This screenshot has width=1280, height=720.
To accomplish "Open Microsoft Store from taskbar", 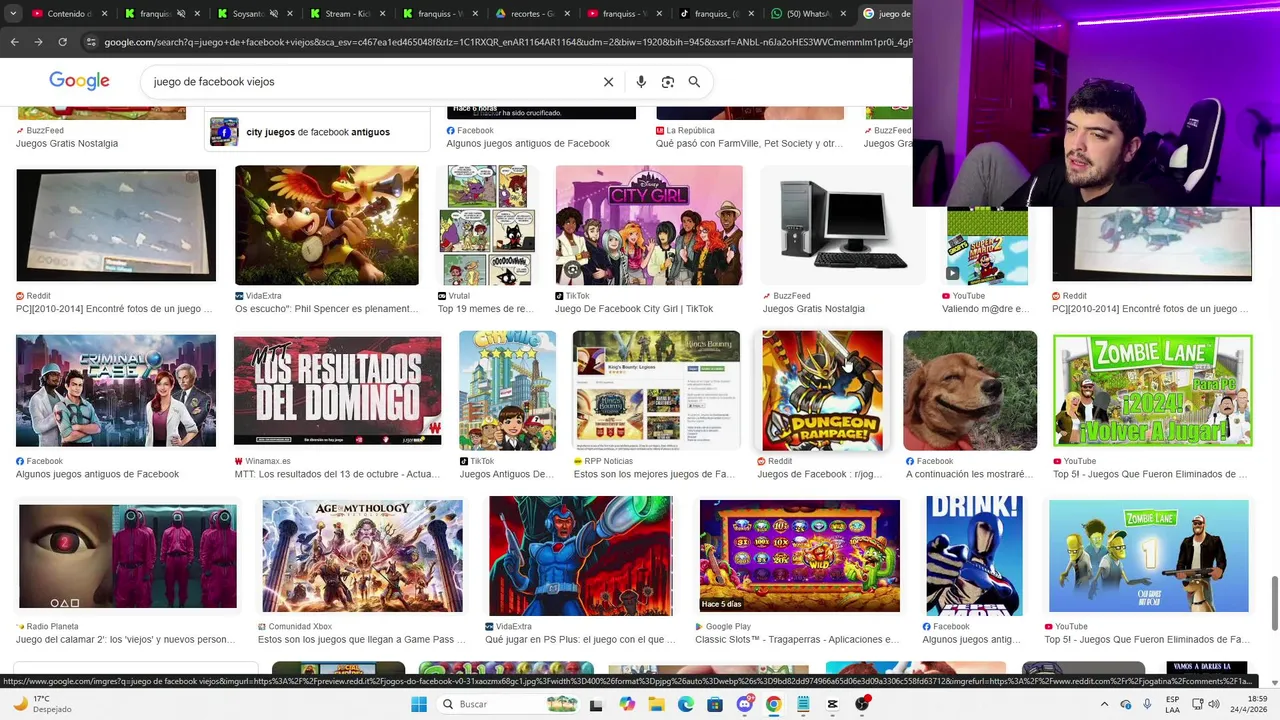I will (x=715, y=704).
